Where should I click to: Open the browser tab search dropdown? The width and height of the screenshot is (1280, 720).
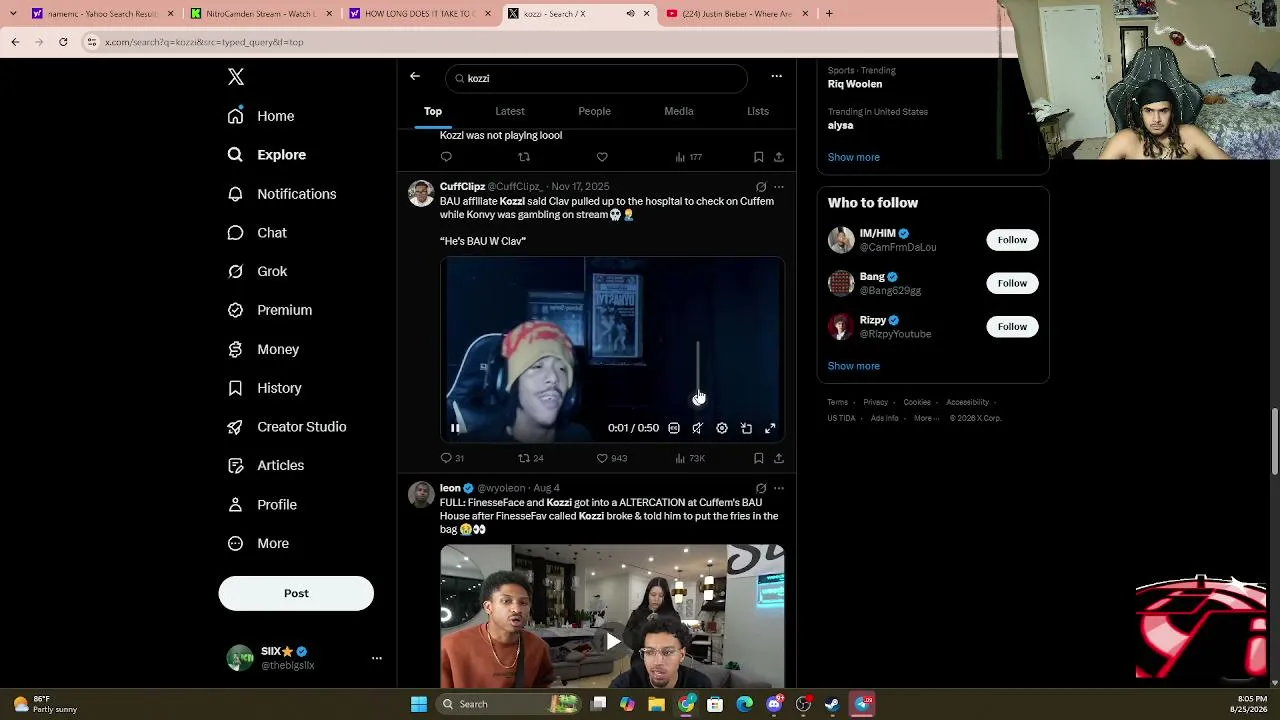pos(13,13)
